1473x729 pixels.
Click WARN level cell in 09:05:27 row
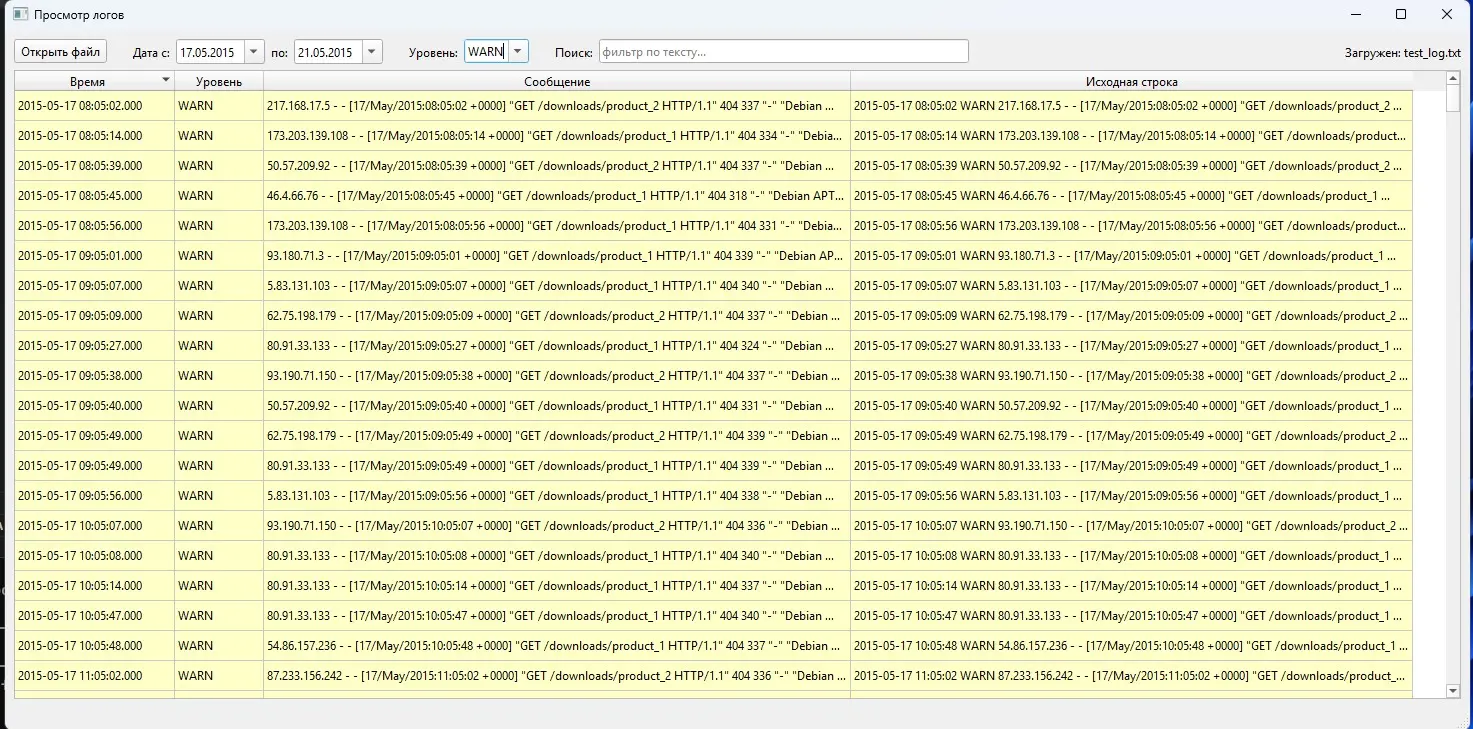coord(219,346)
